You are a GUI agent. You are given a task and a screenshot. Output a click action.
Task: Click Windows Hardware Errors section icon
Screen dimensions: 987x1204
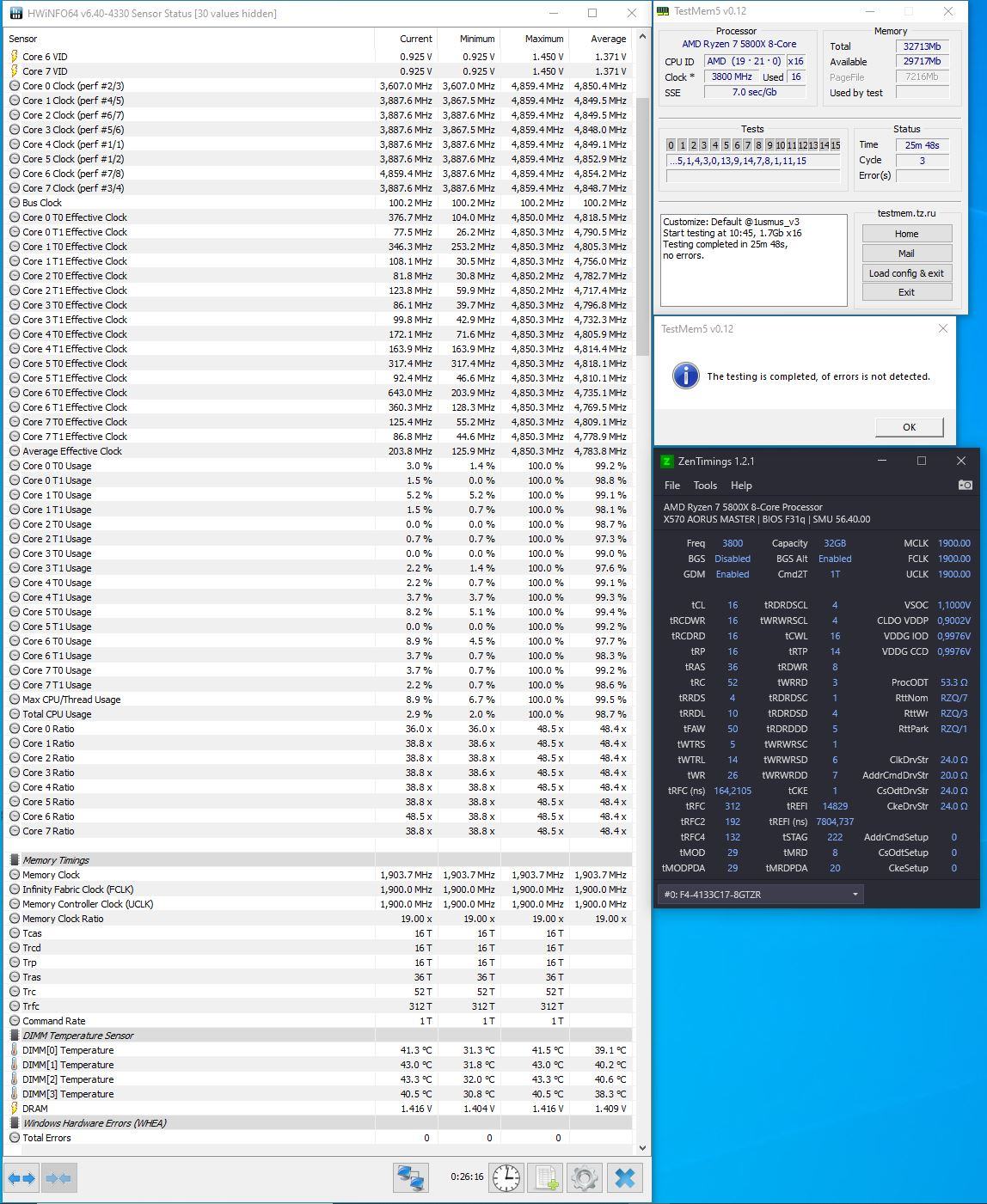pos(15,1123)
